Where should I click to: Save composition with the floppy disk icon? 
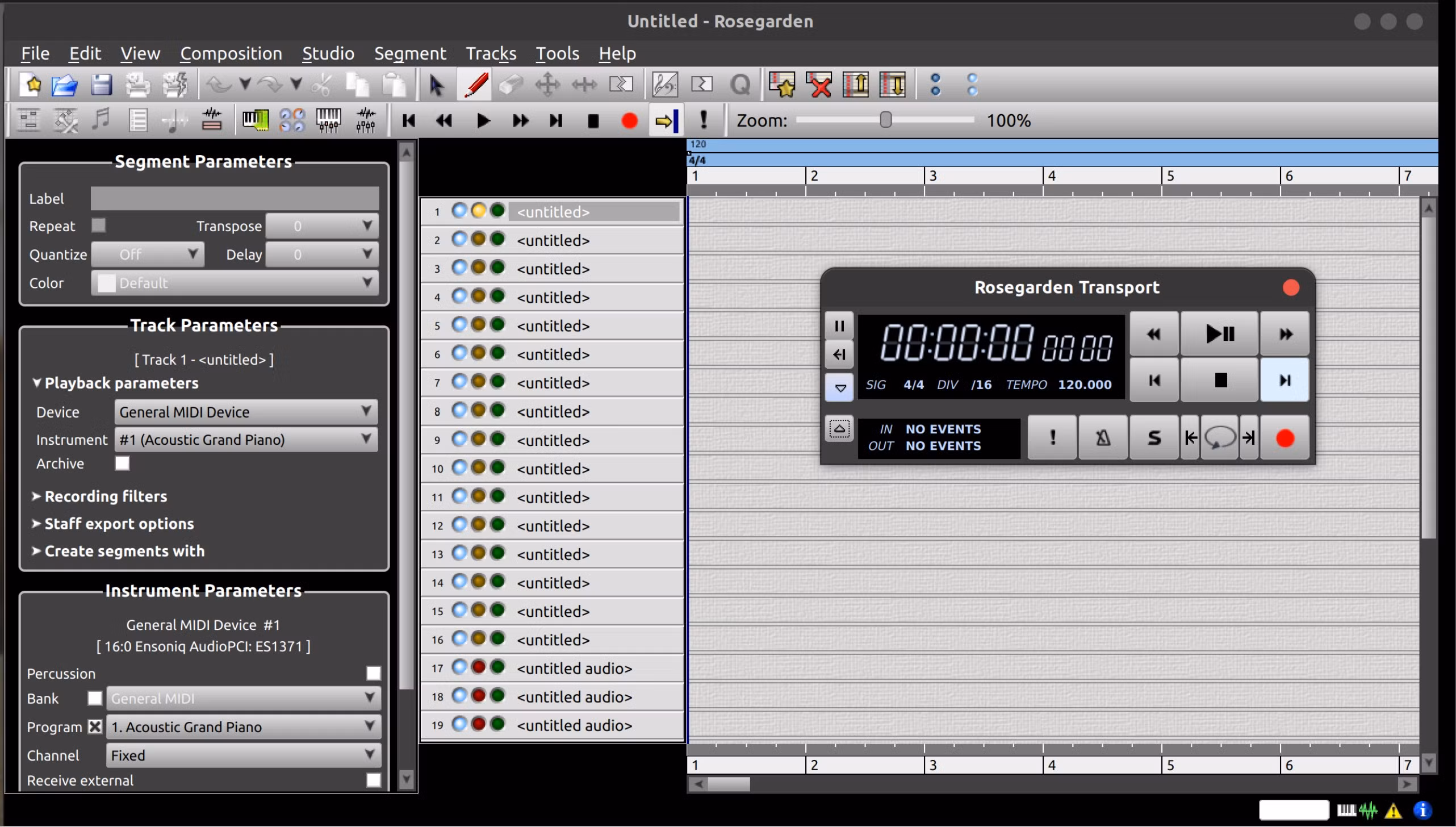coord(101,85)
